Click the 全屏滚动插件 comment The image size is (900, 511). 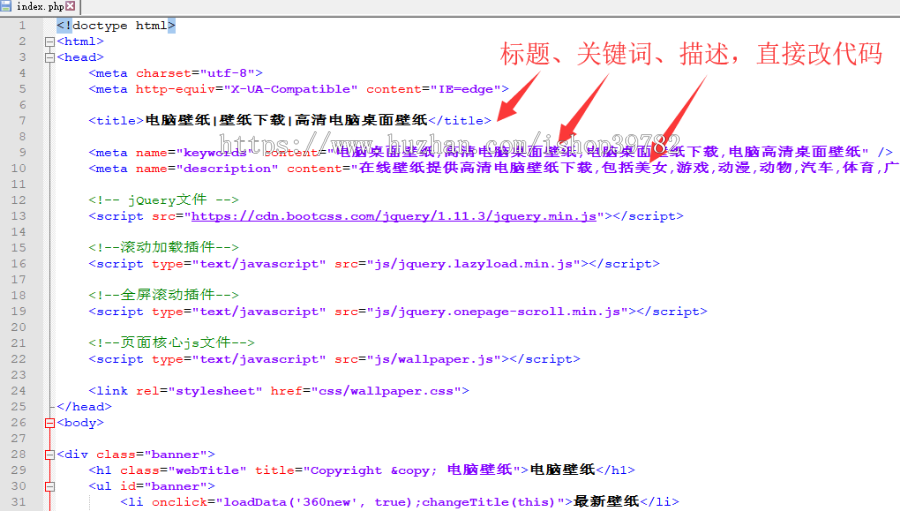(164, 295)
